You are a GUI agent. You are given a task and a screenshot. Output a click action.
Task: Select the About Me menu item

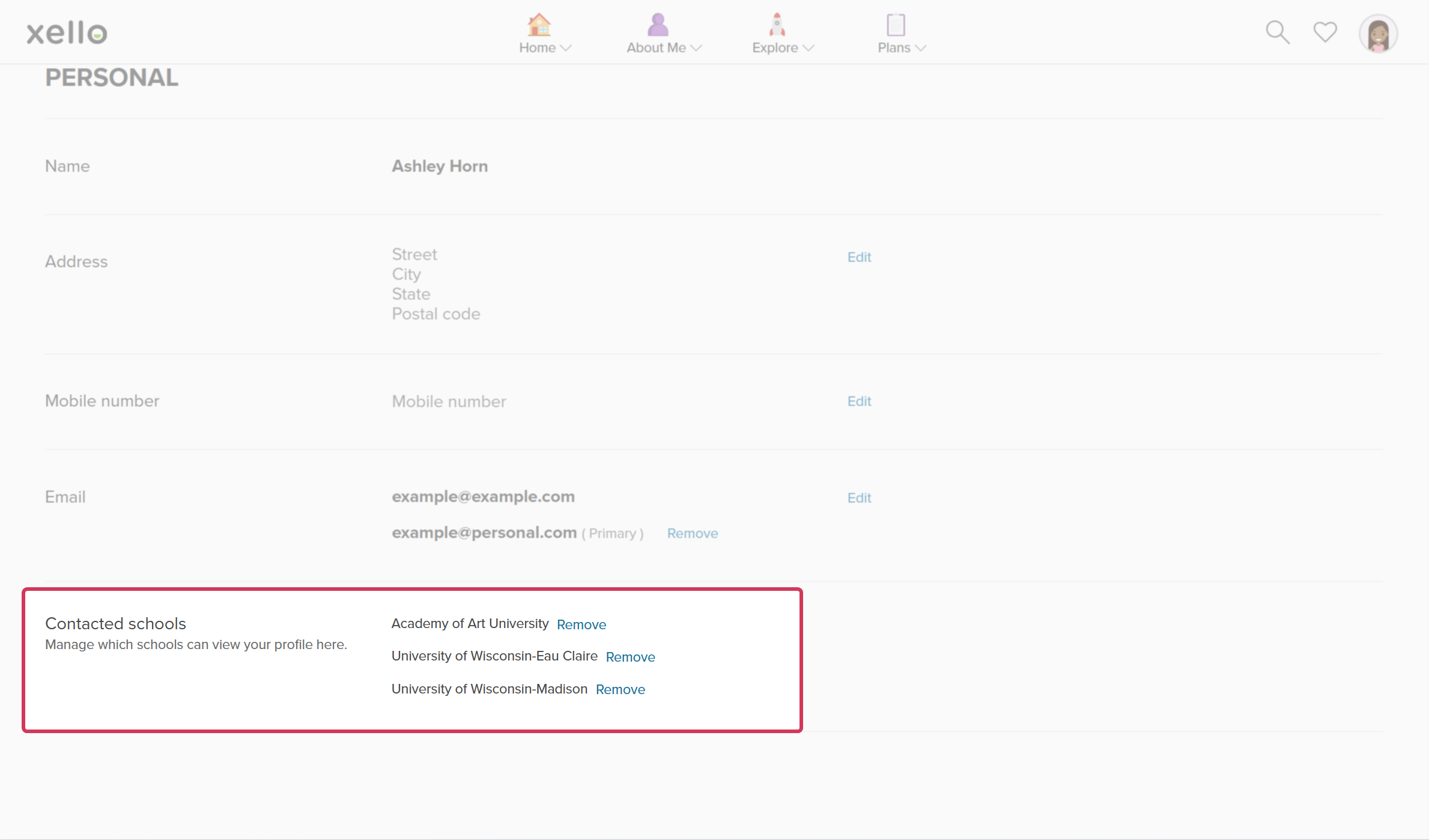(656, 47)
